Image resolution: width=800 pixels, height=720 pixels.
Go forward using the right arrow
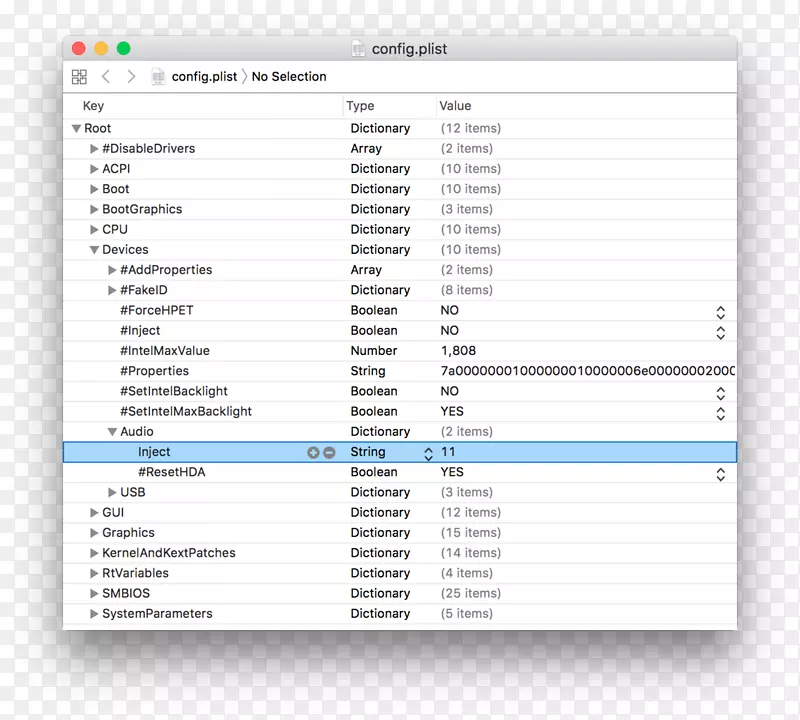coord(131,77)
